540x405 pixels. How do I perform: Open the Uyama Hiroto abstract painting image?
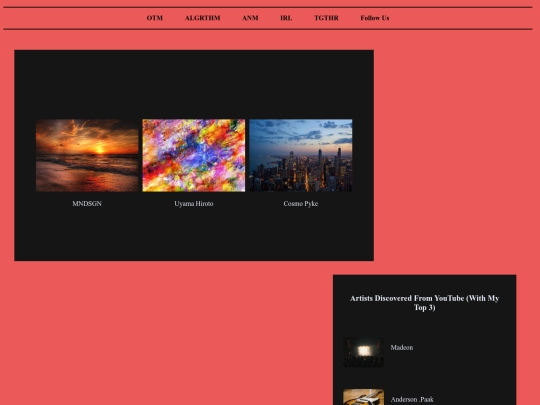[x=194, y=155]
